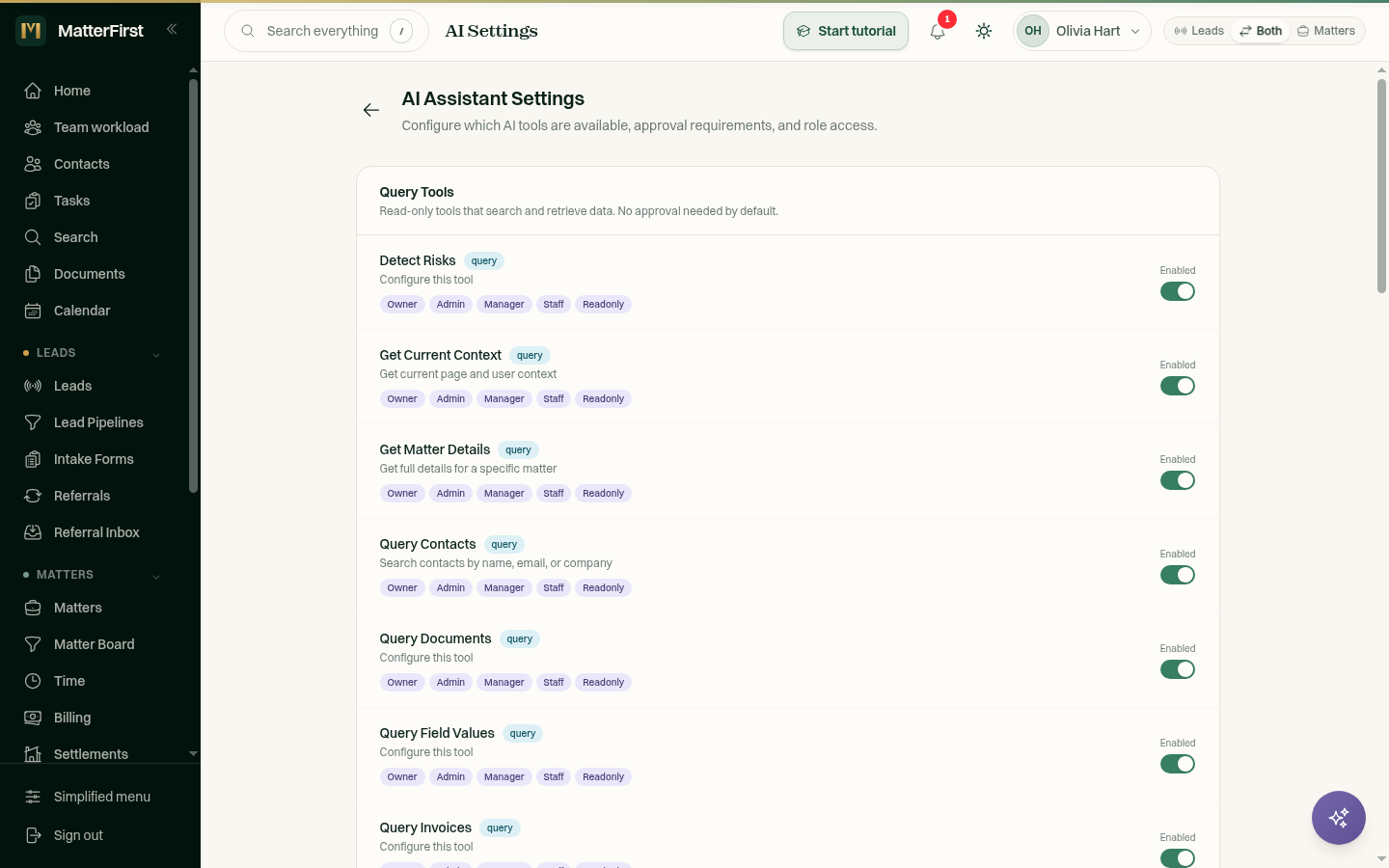The height and width of the screenshot is (868, 1389).
Task: Turn off Get Matter Details tool
Action: [1178, 480]
